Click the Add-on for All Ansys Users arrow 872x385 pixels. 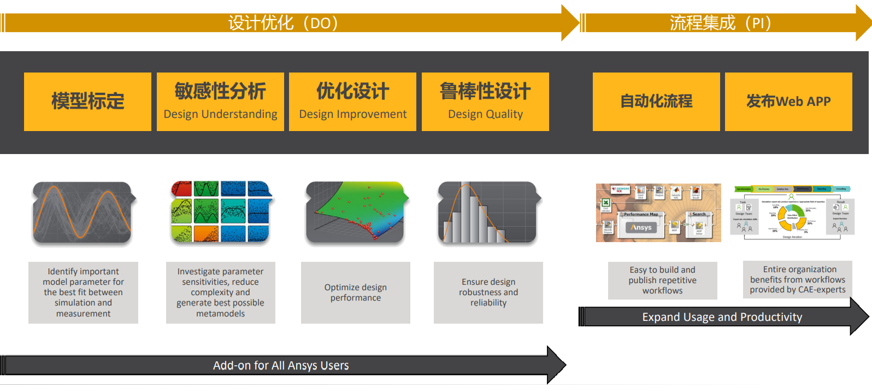click(x=283, y=365)
